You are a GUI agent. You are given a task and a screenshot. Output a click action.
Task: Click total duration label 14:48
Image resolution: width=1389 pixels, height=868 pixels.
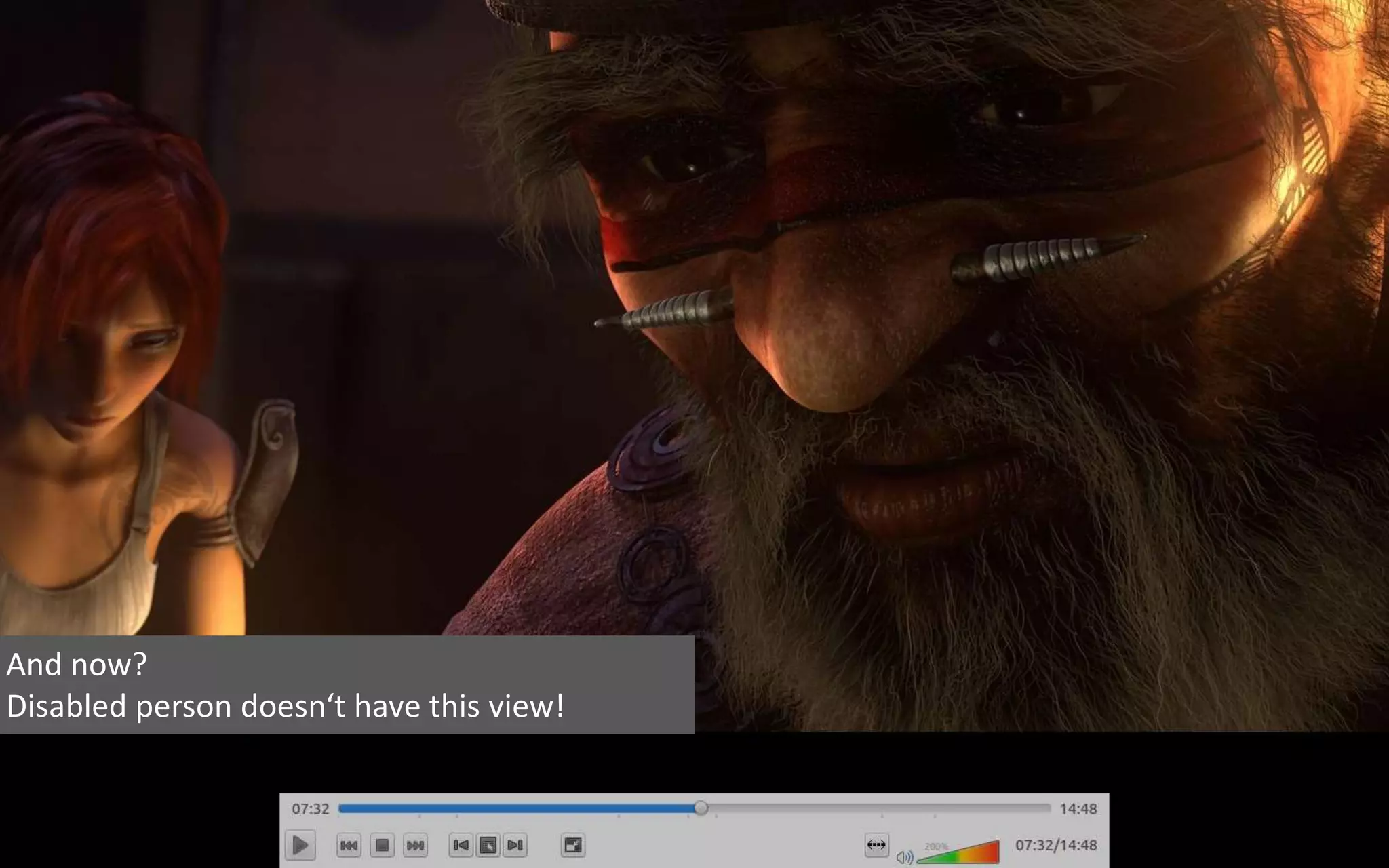pos(1078,808)
